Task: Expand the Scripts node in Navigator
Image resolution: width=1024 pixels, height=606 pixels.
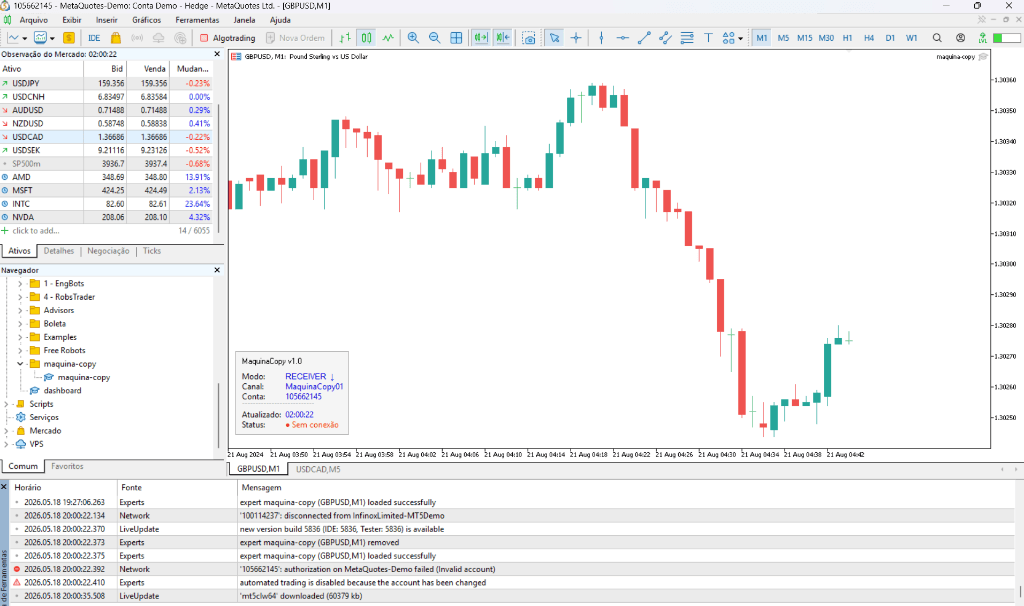Action: click(7, 404)
